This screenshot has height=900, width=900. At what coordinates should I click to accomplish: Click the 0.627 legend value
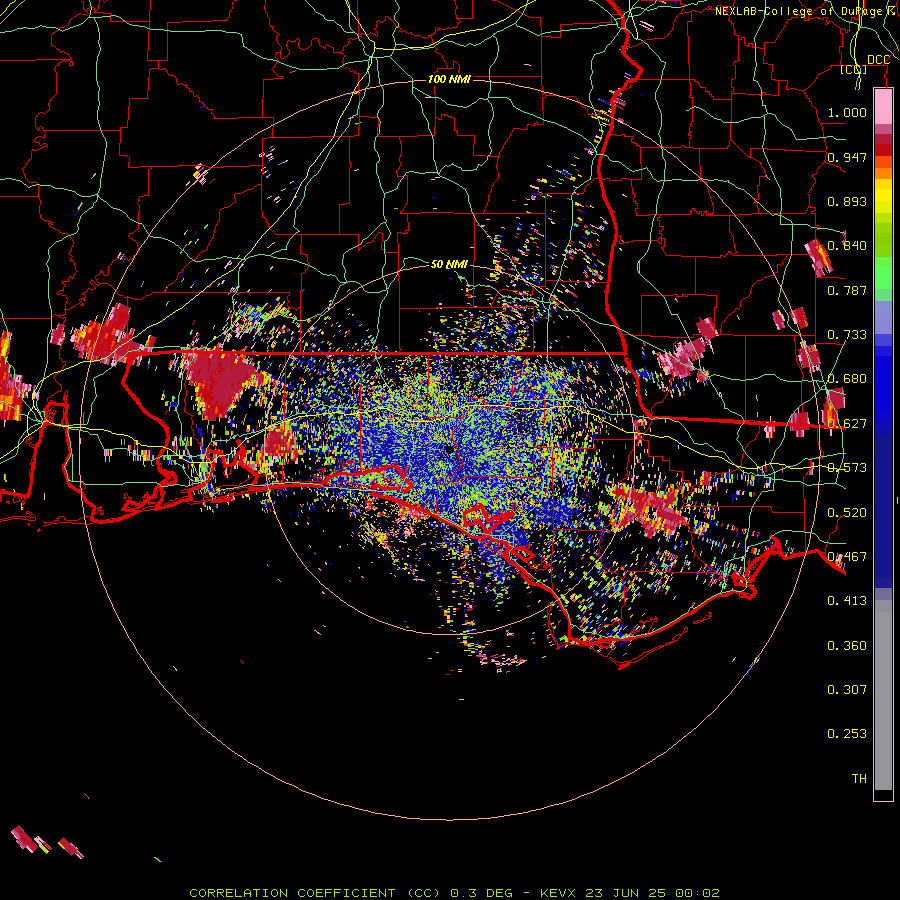pos(847,424)
